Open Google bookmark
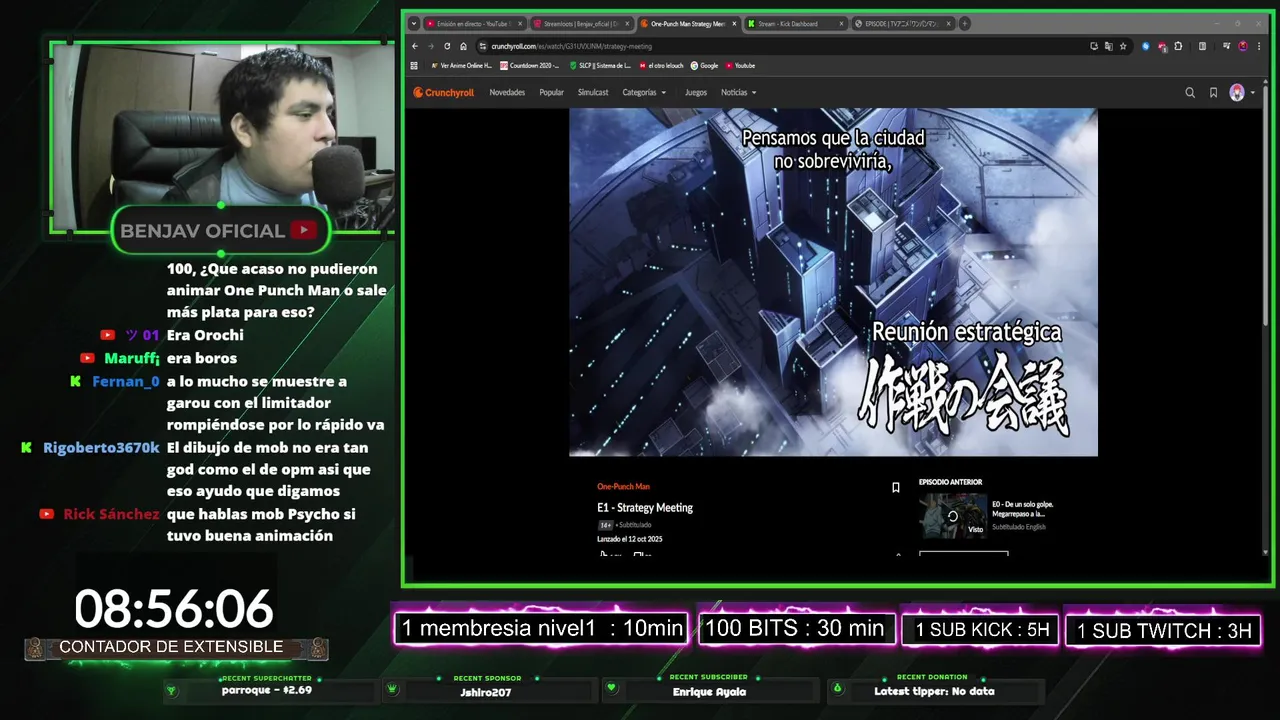 (704, 66)
